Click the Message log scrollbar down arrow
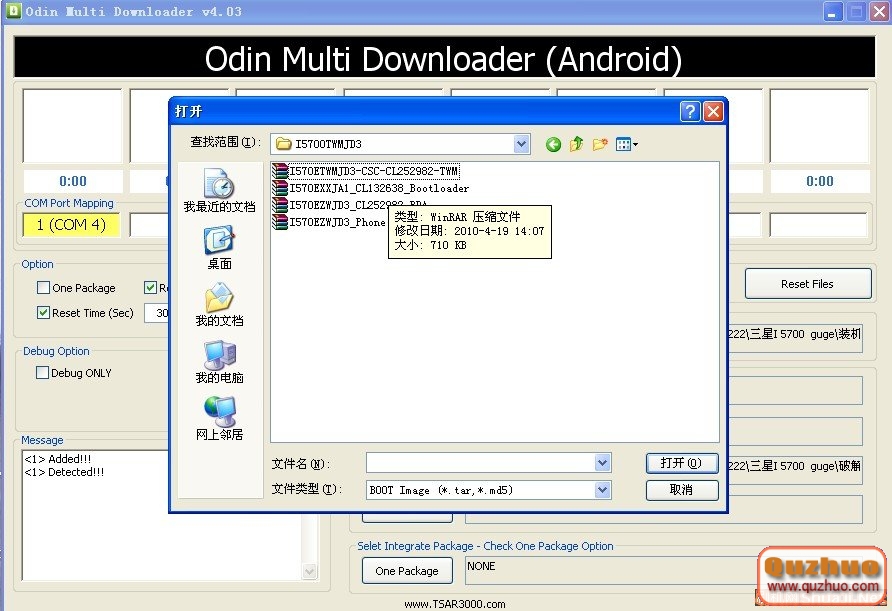This screenshot has width=892, height=611. (310, 571)
